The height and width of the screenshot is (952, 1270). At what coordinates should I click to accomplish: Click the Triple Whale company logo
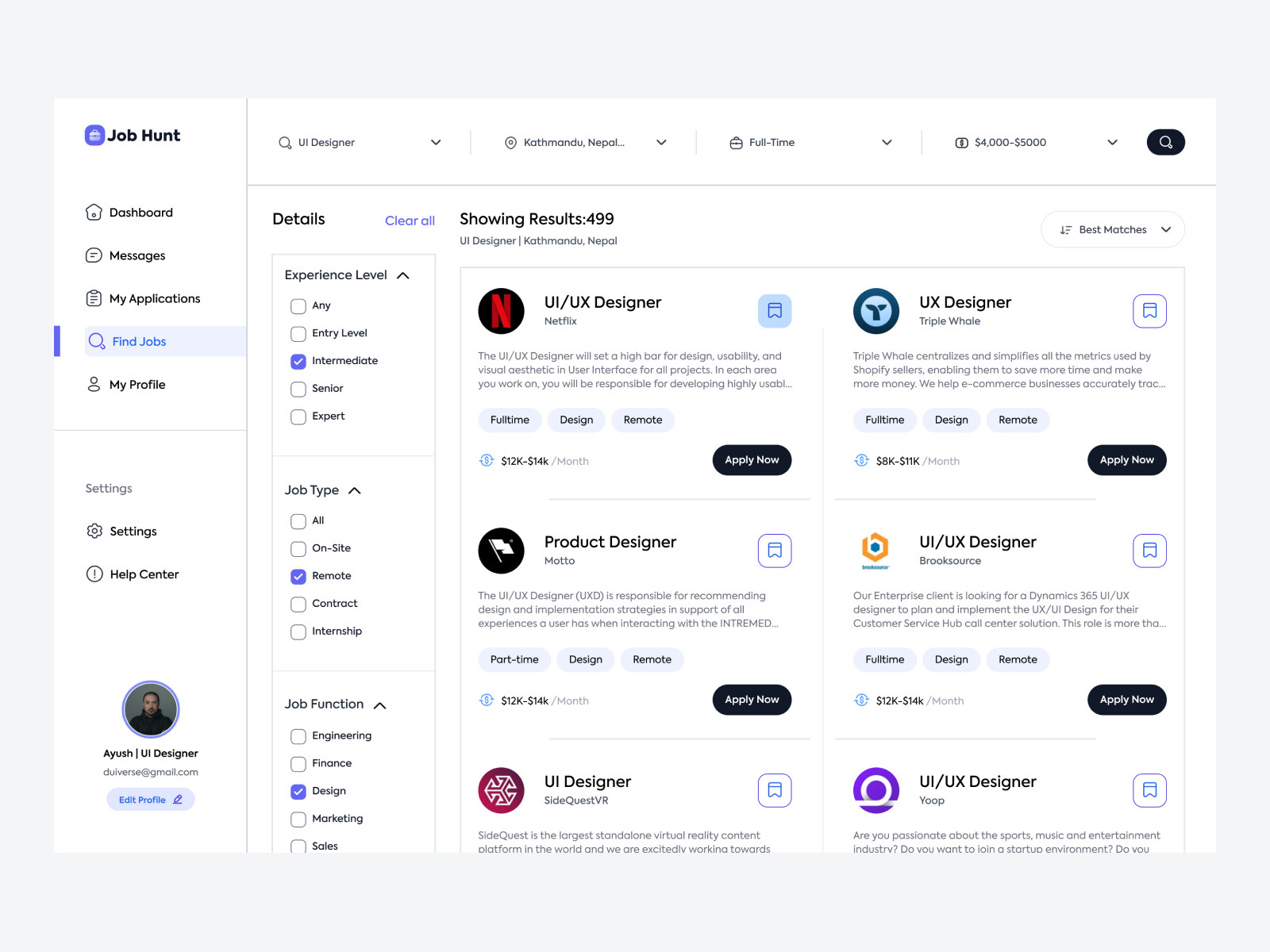[876, 311]
